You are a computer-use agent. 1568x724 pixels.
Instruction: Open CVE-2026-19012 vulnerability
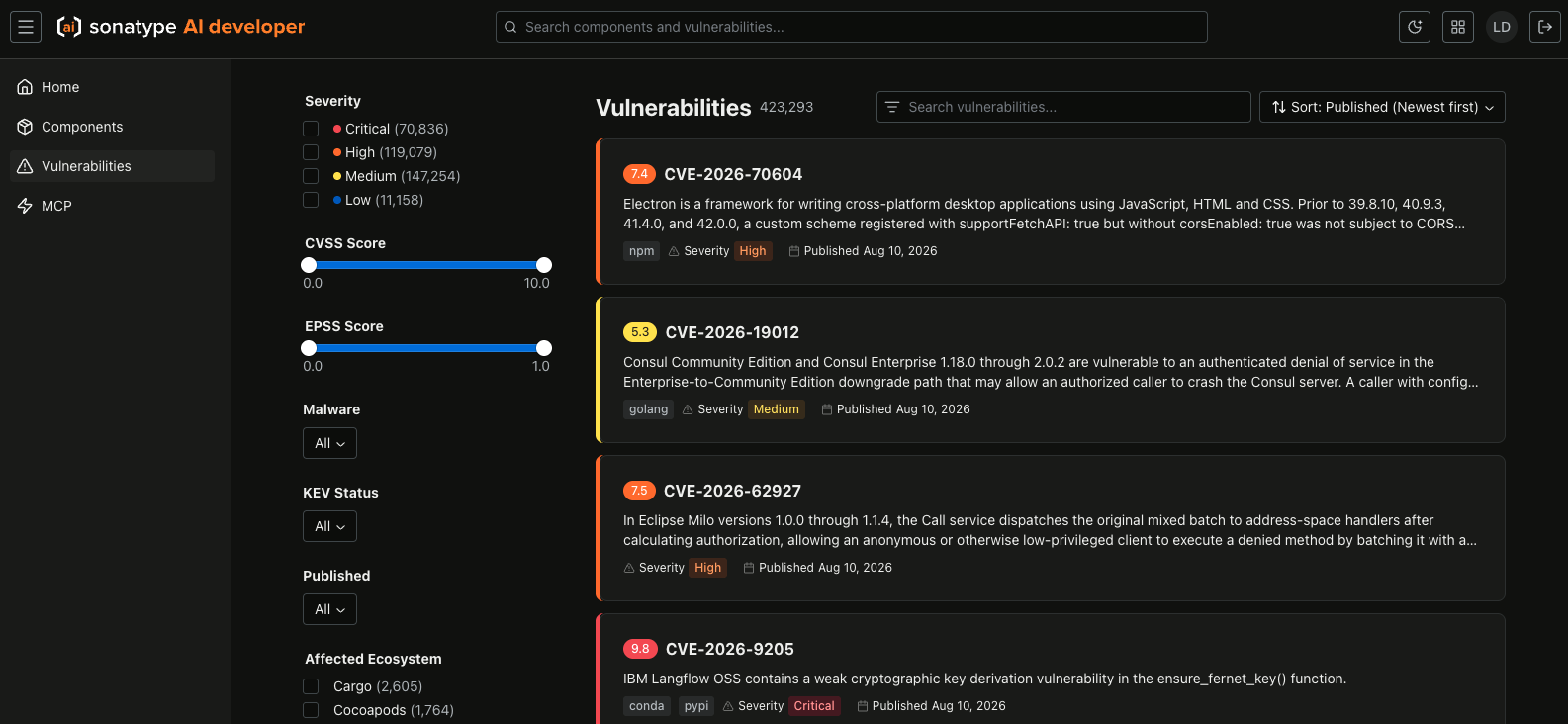coord(732,332)
